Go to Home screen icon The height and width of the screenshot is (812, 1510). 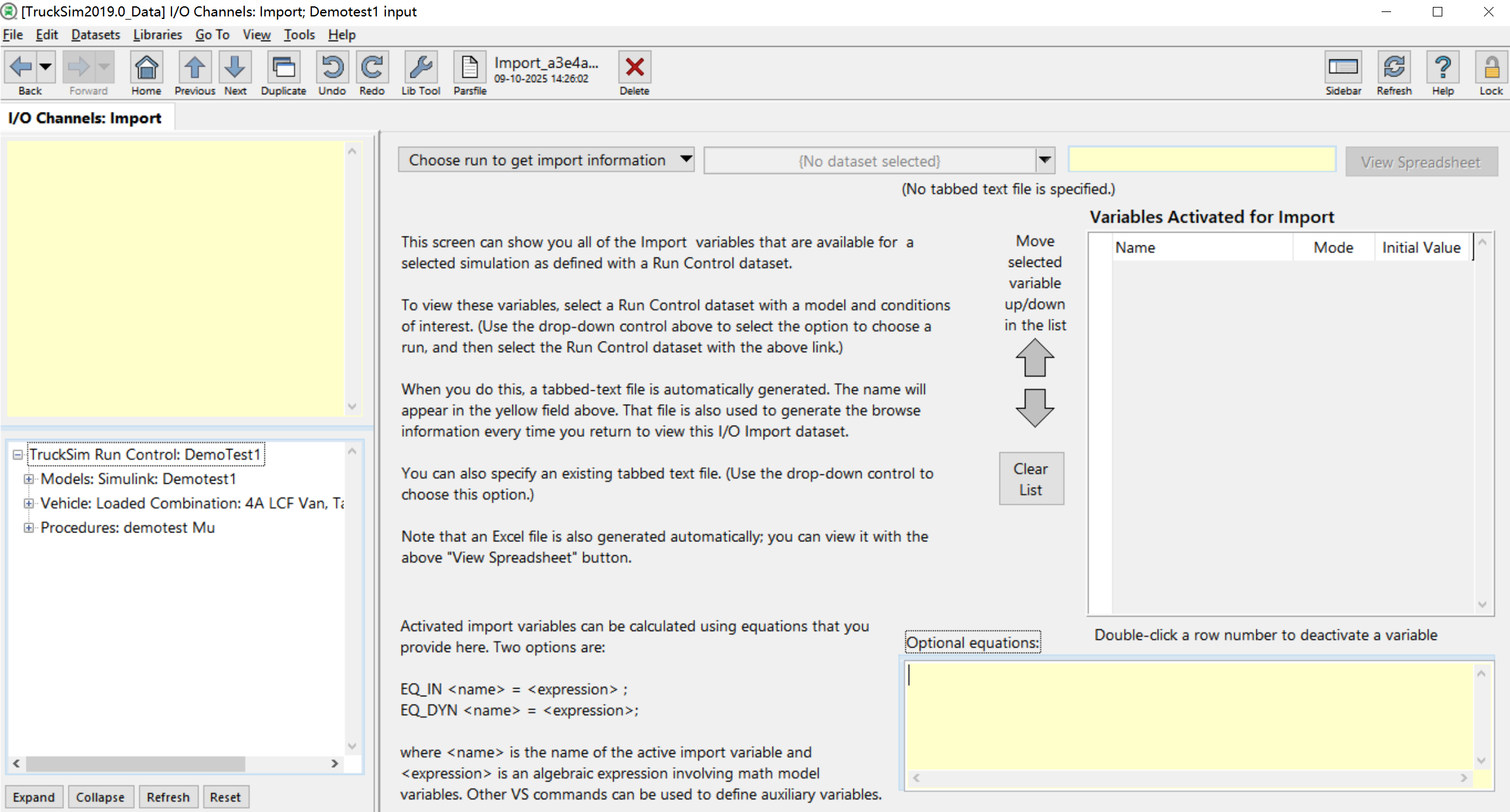tap(146, 67)
